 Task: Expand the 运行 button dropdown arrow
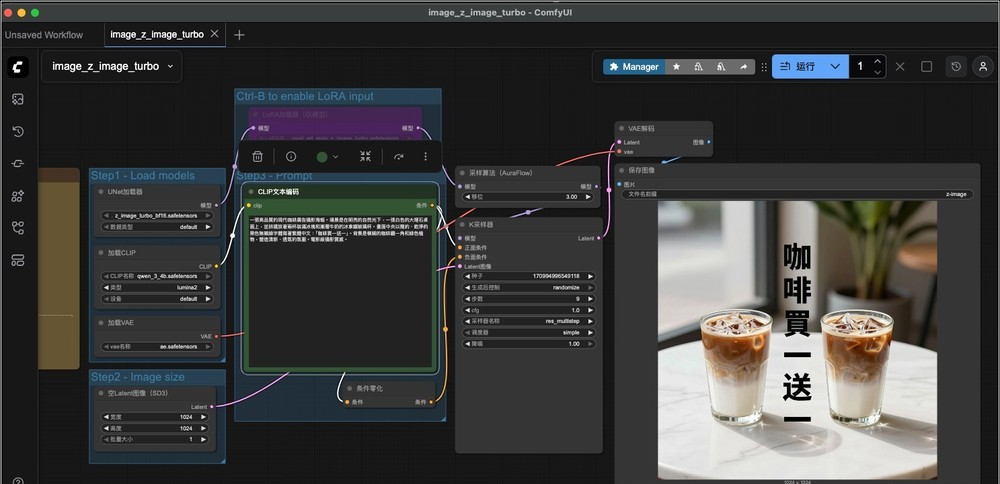coord(836,67)
